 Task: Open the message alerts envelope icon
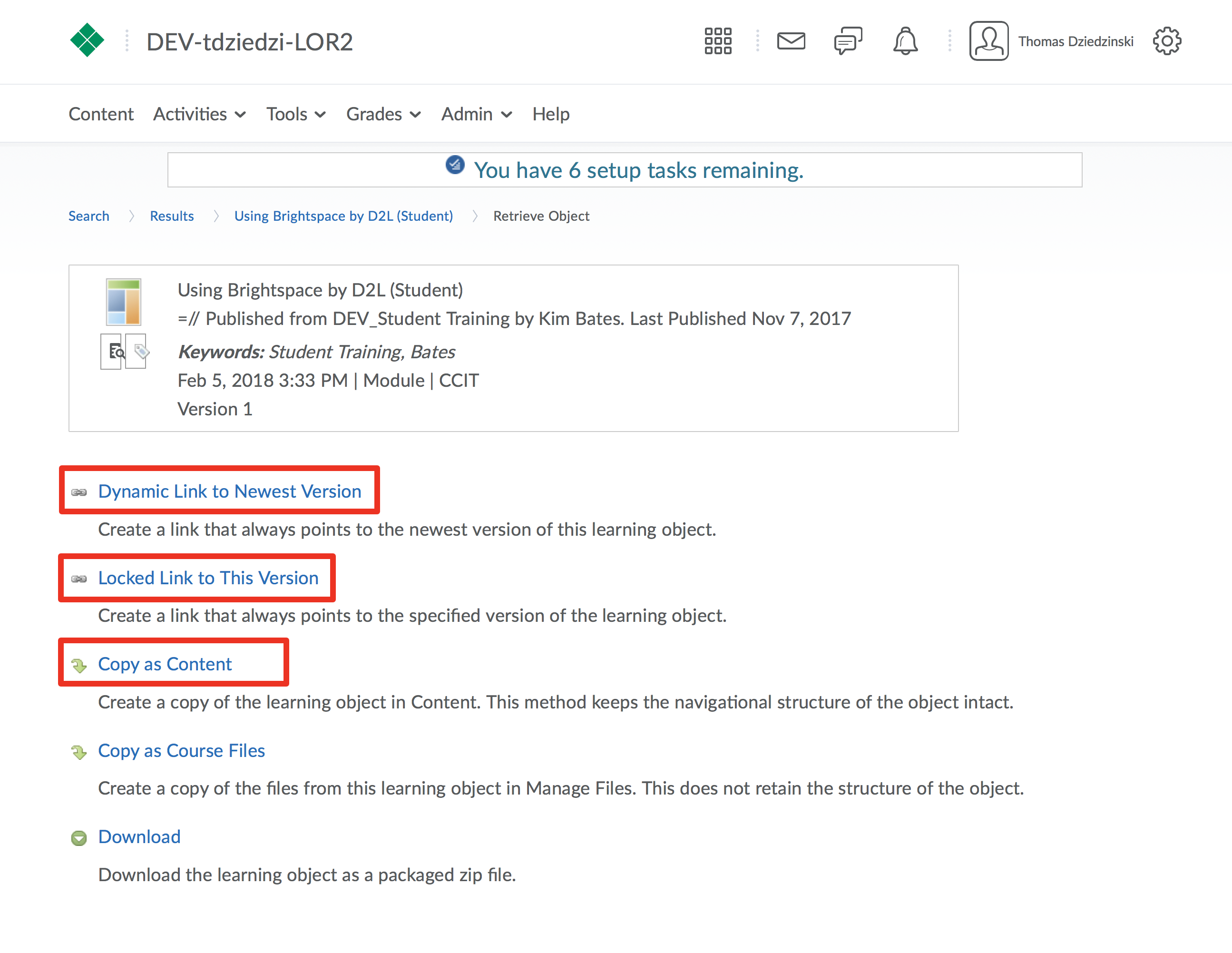pyautogui.click(x=791, y=41)
